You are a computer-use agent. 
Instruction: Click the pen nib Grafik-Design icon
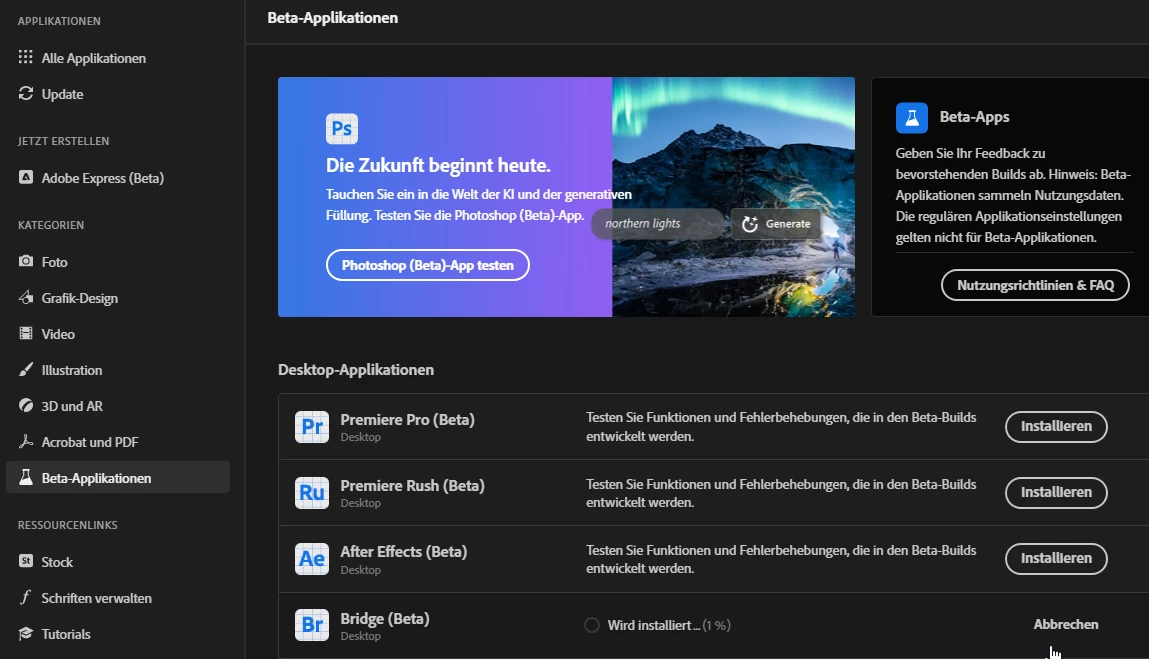(x=26, y=297)
